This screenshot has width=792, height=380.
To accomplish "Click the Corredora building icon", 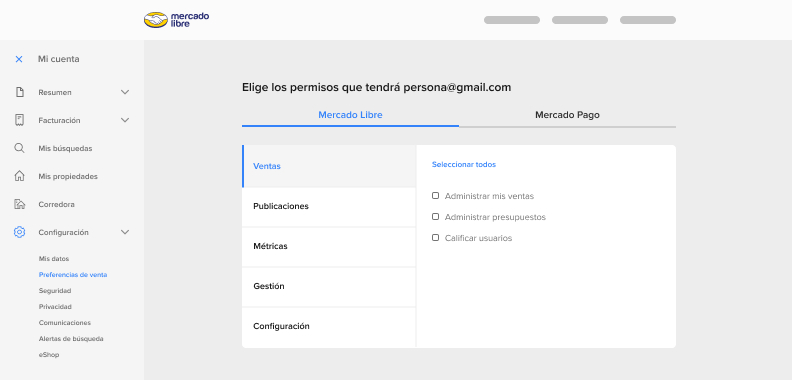I will point(20,204).
